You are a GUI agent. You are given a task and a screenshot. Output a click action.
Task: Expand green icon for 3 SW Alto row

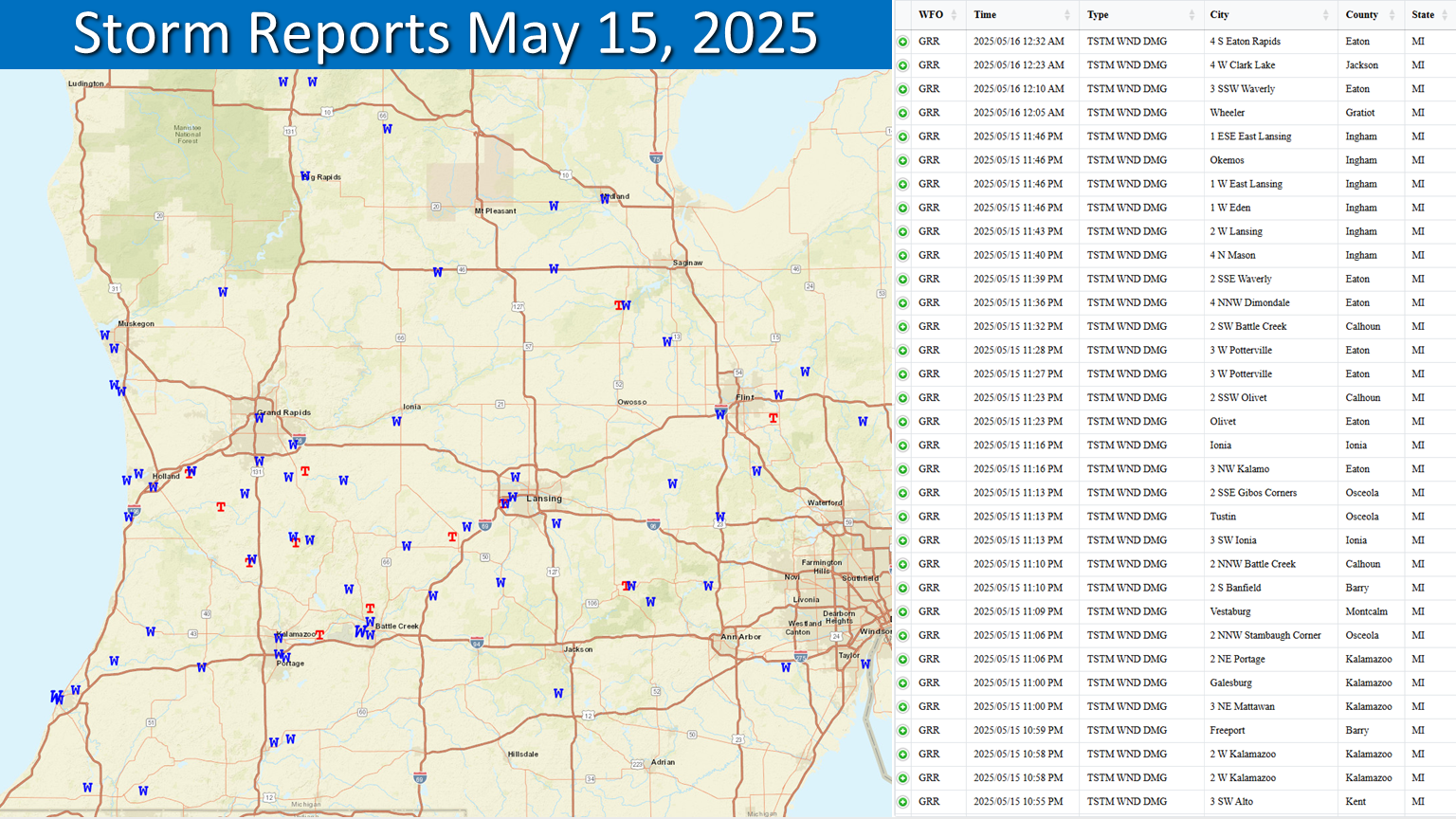902,802
